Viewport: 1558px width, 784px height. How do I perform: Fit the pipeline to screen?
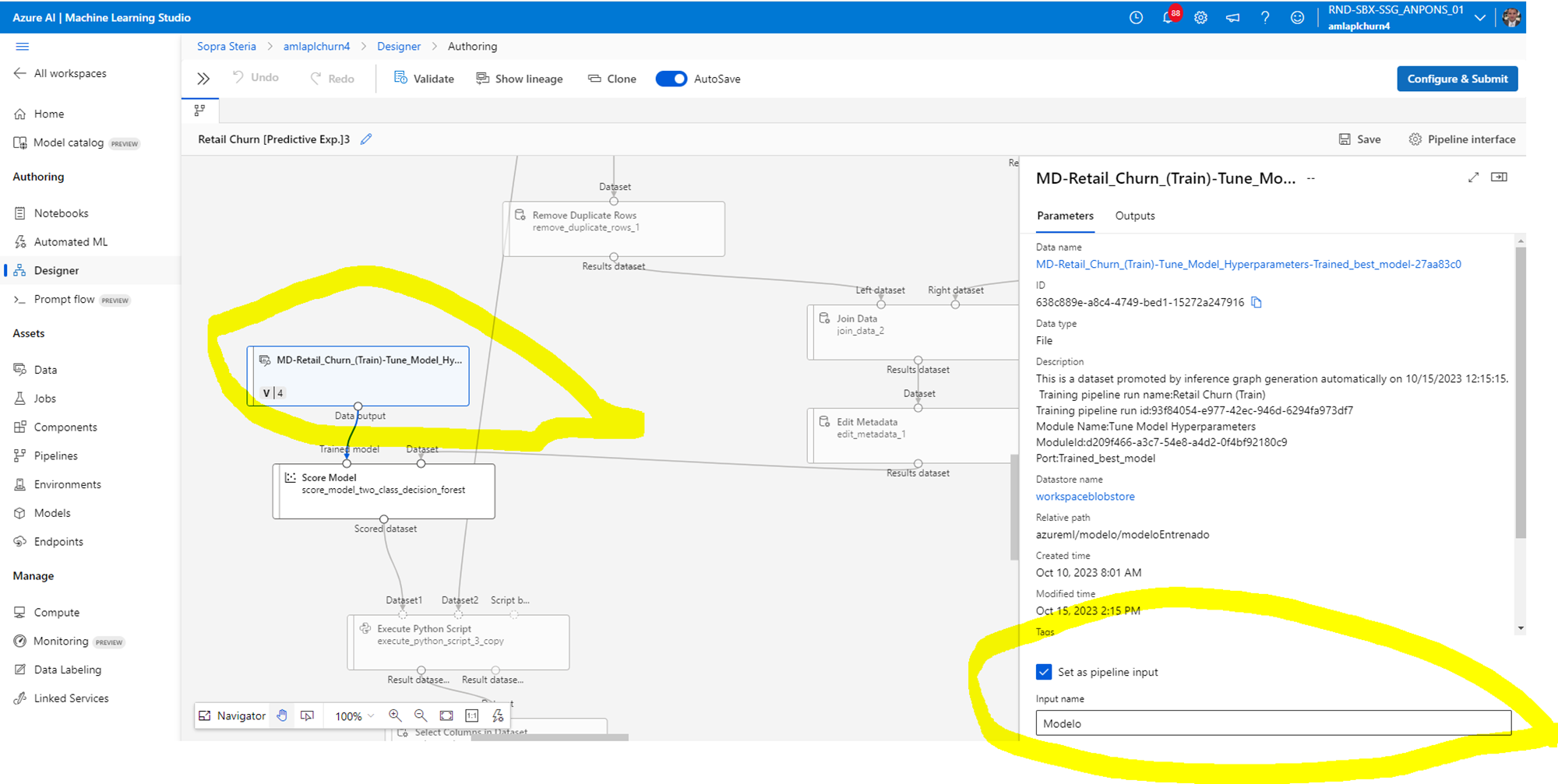click(446, 715)
